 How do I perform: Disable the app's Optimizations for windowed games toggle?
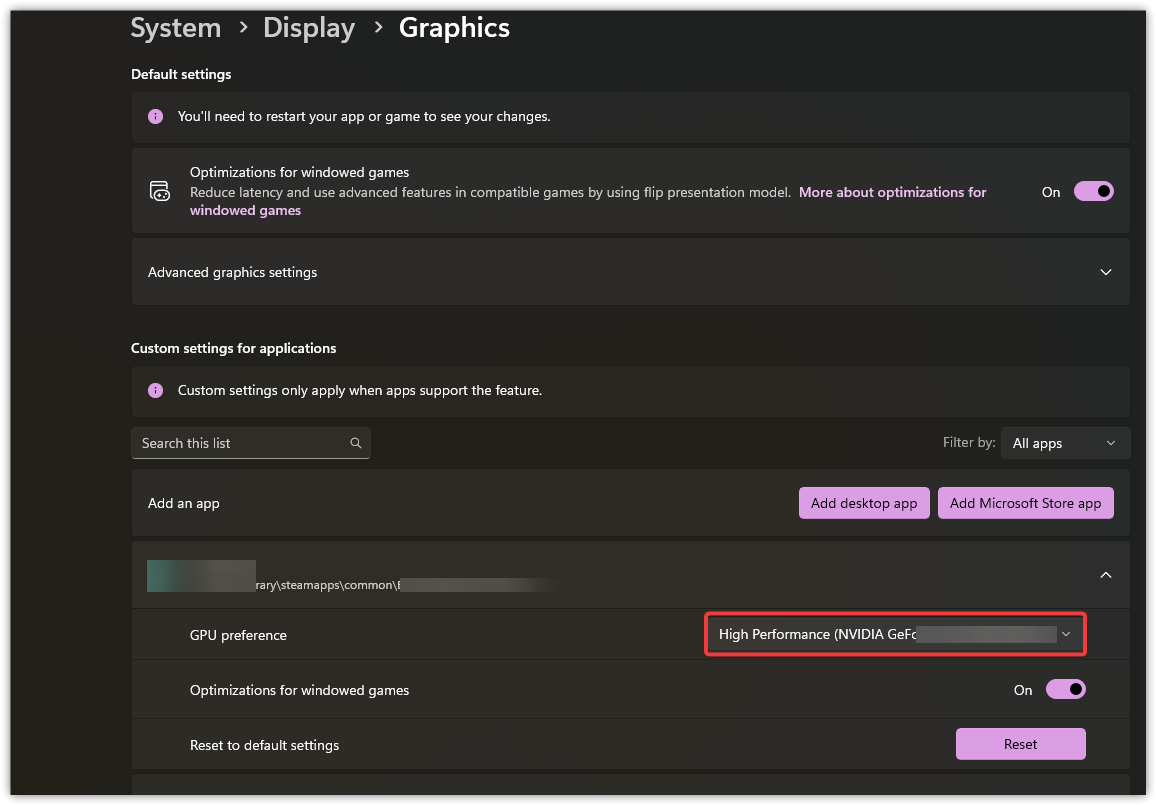coord(1065,689)
